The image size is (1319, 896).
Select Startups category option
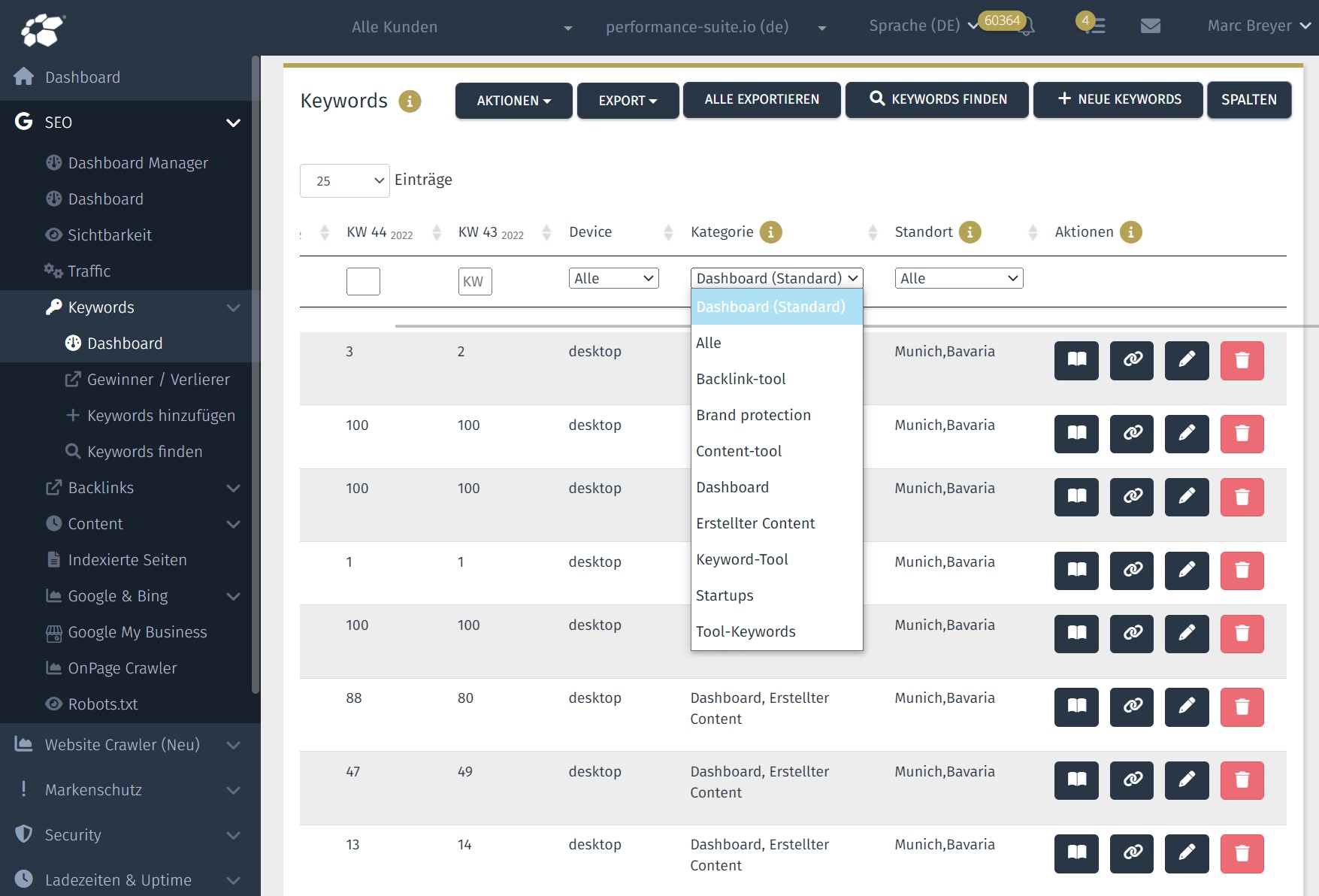tap(776, 595)
